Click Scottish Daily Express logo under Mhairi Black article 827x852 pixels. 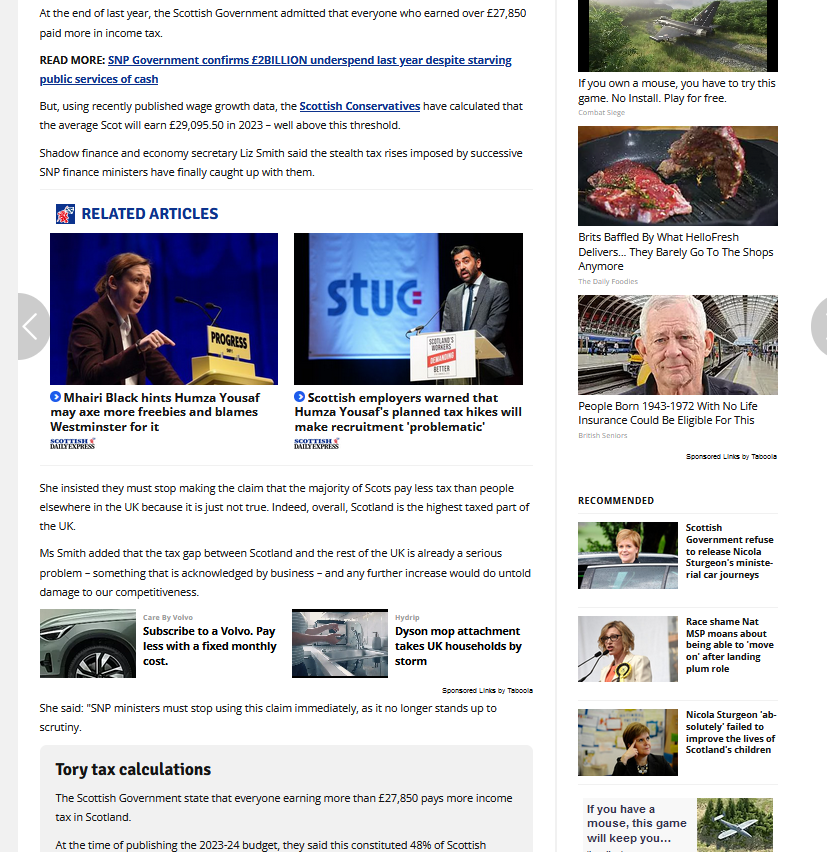pyautogui.click(x=73, y=443)
